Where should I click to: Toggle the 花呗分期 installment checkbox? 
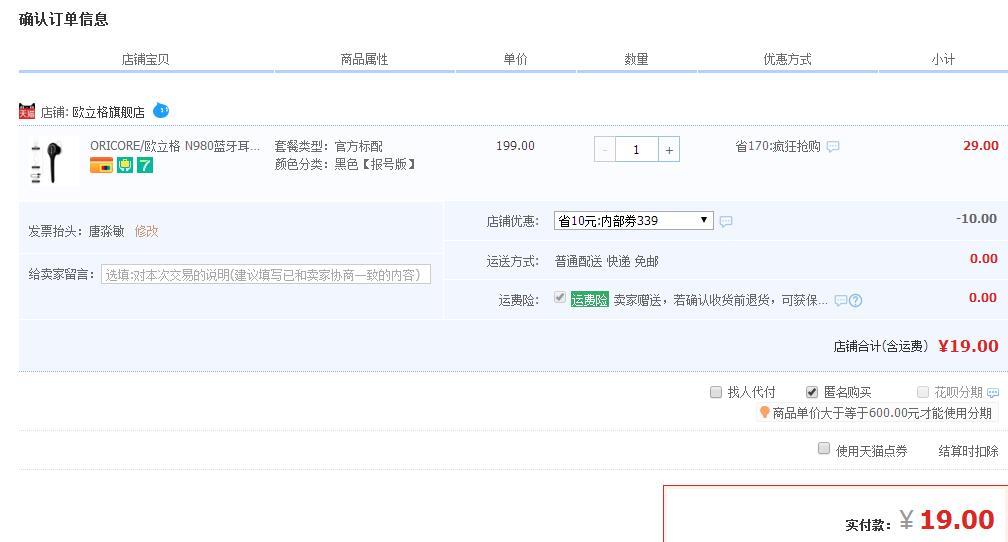[x=922, y=392]
